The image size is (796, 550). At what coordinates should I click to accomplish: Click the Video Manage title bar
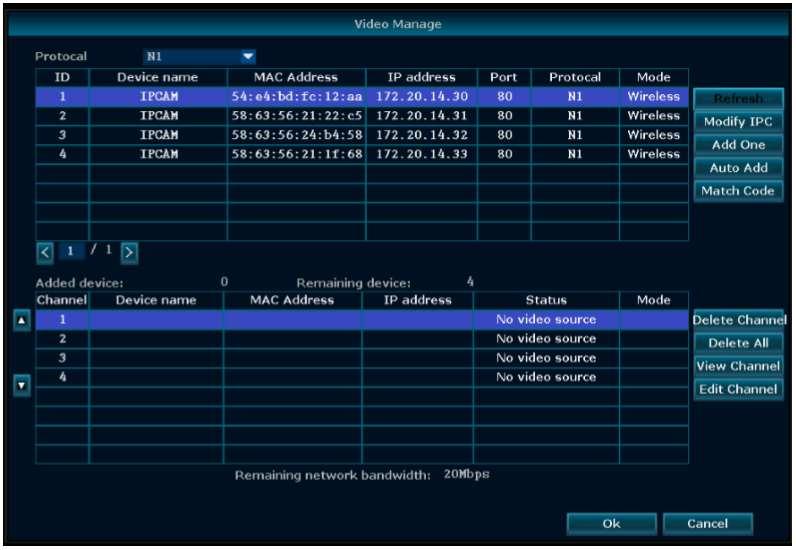coord(398,24)
